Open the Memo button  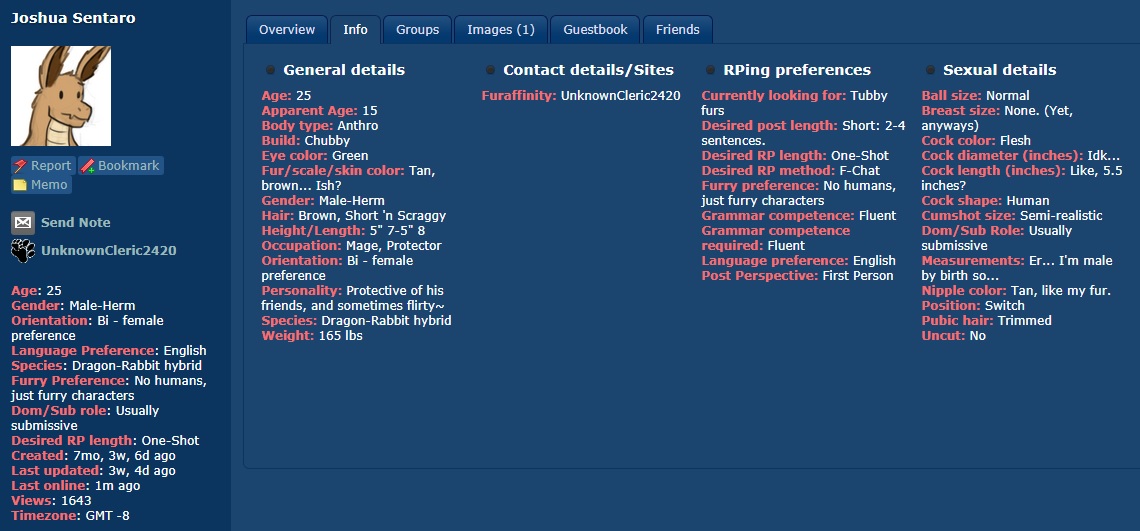pyautogui.click(x=41, y=185)
